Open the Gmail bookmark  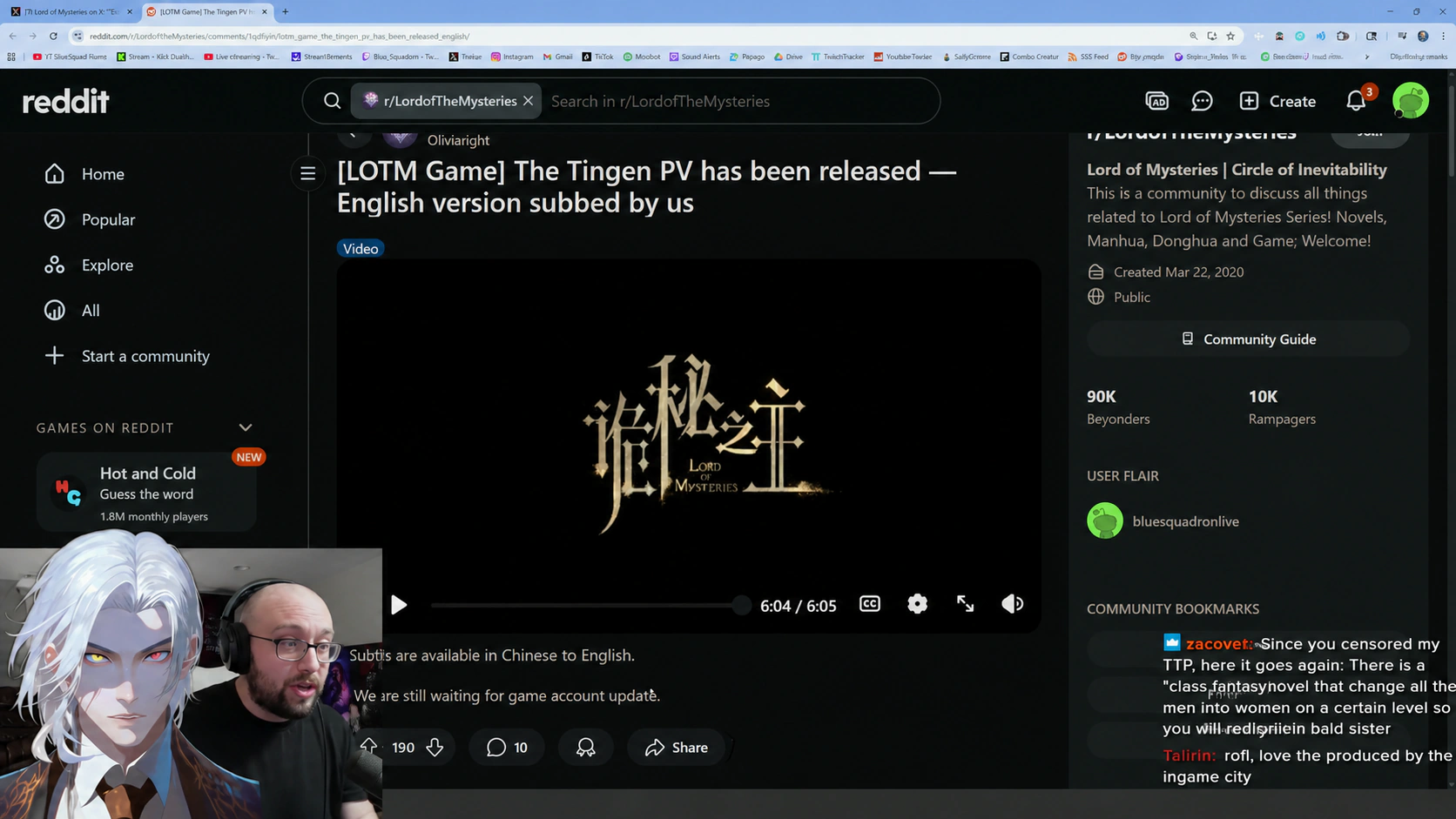557,57
